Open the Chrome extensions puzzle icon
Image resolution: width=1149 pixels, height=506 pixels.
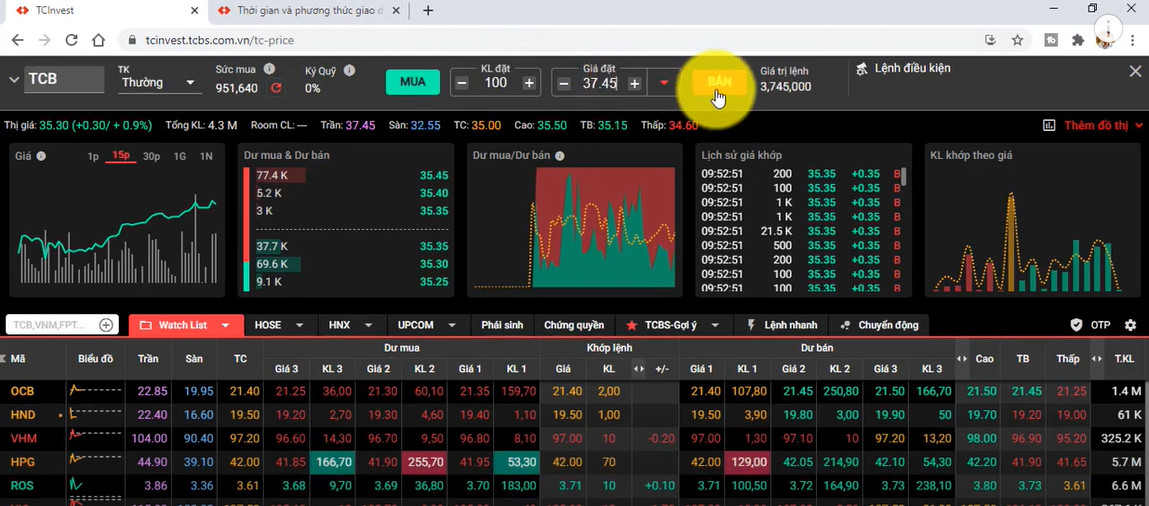tap(1078, 40)
